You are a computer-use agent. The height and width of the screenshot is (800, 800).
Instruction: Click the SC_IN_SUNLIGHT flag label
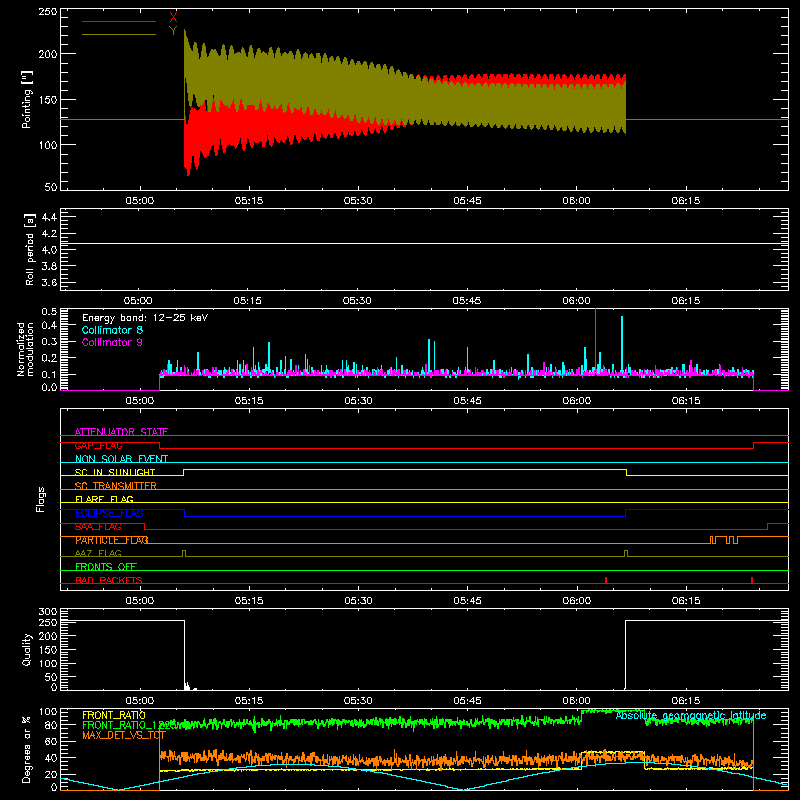(x=115, y=472)
